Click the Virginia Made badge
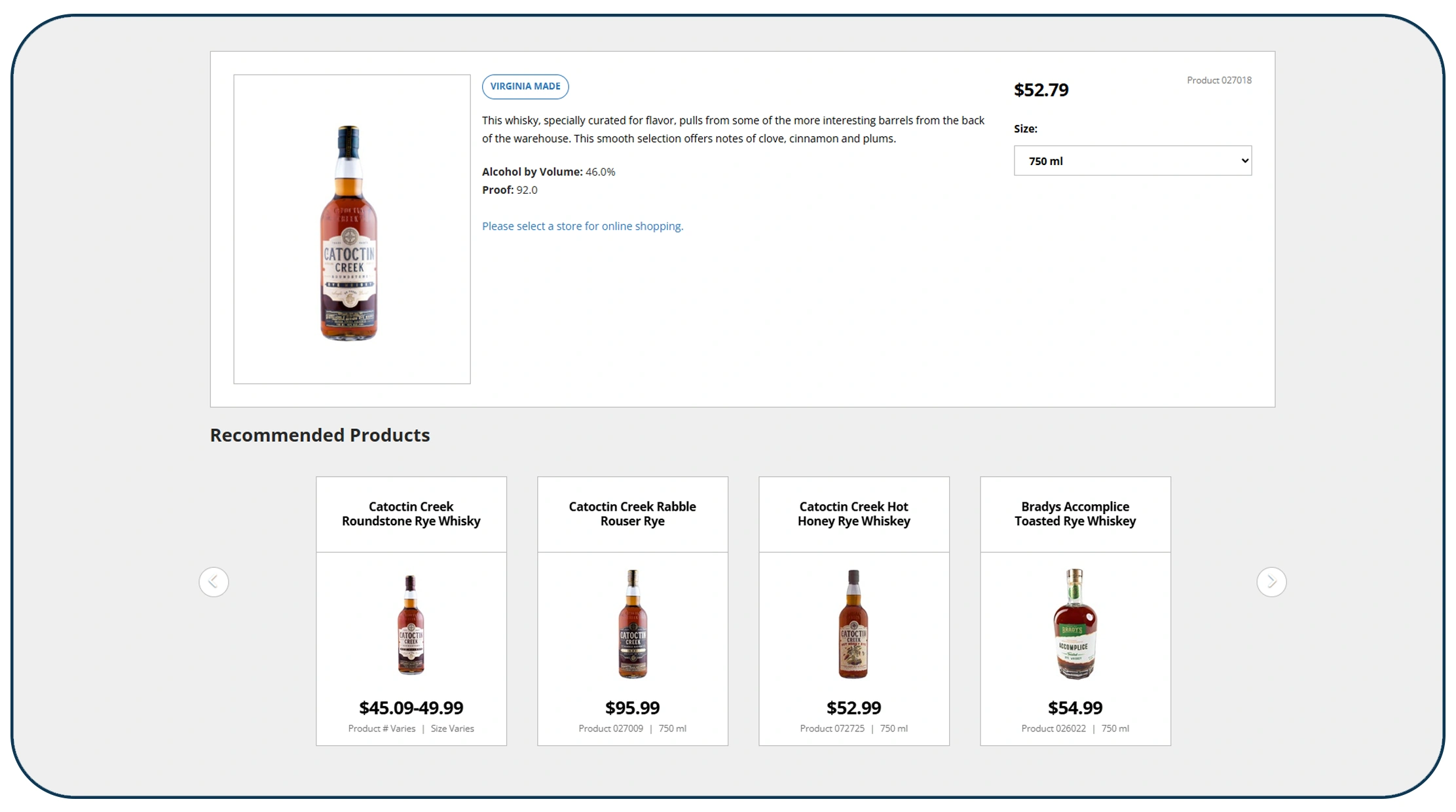 (x=525, y=86)
